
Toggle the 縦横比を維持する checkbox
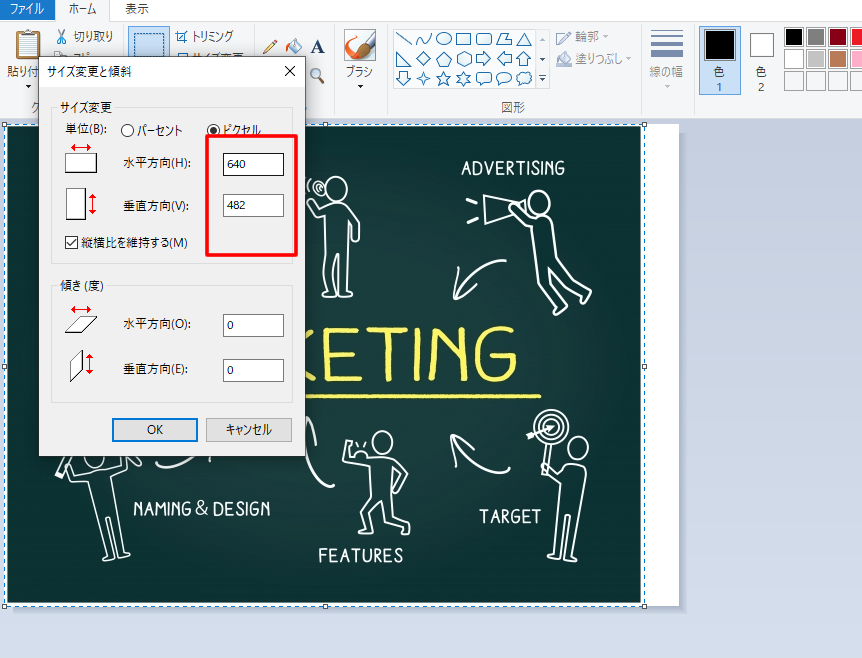[71, 242]
